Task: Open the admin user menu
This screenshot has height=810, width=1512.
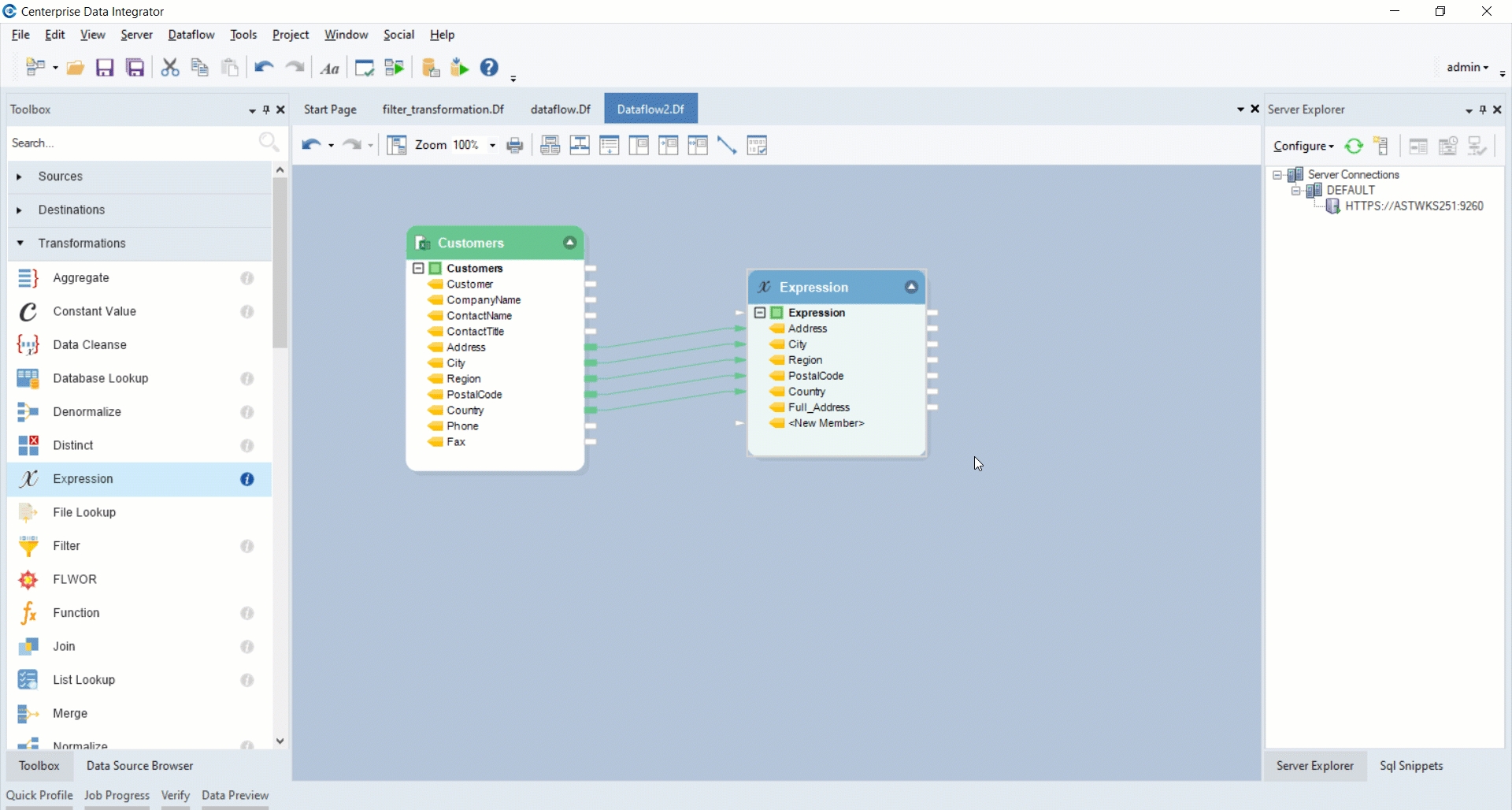Action: (1468, 68)
